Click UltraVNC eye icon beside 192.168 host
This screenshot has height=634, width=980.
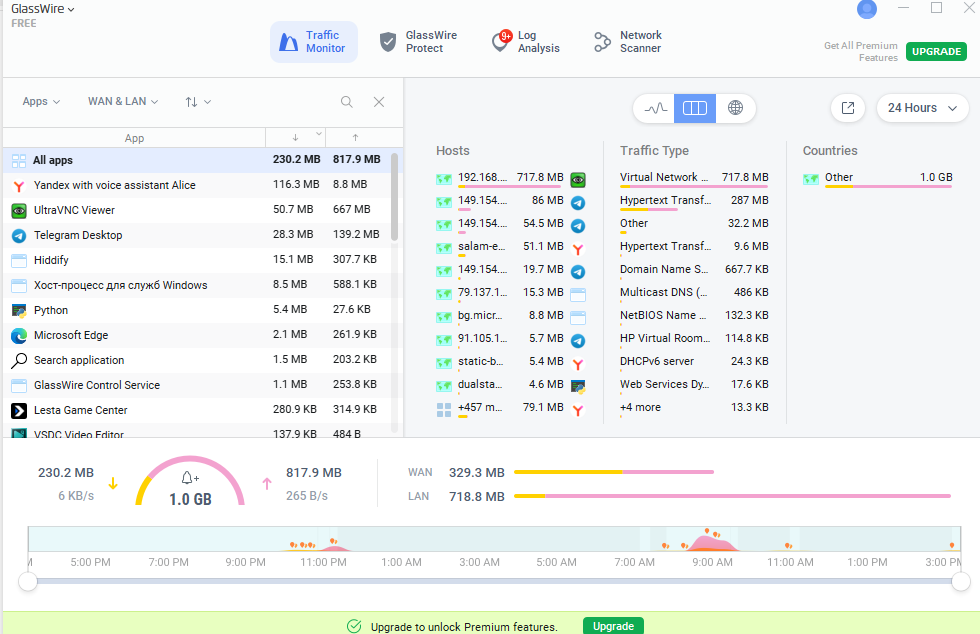pyautogui.click(x=578, y=180)
